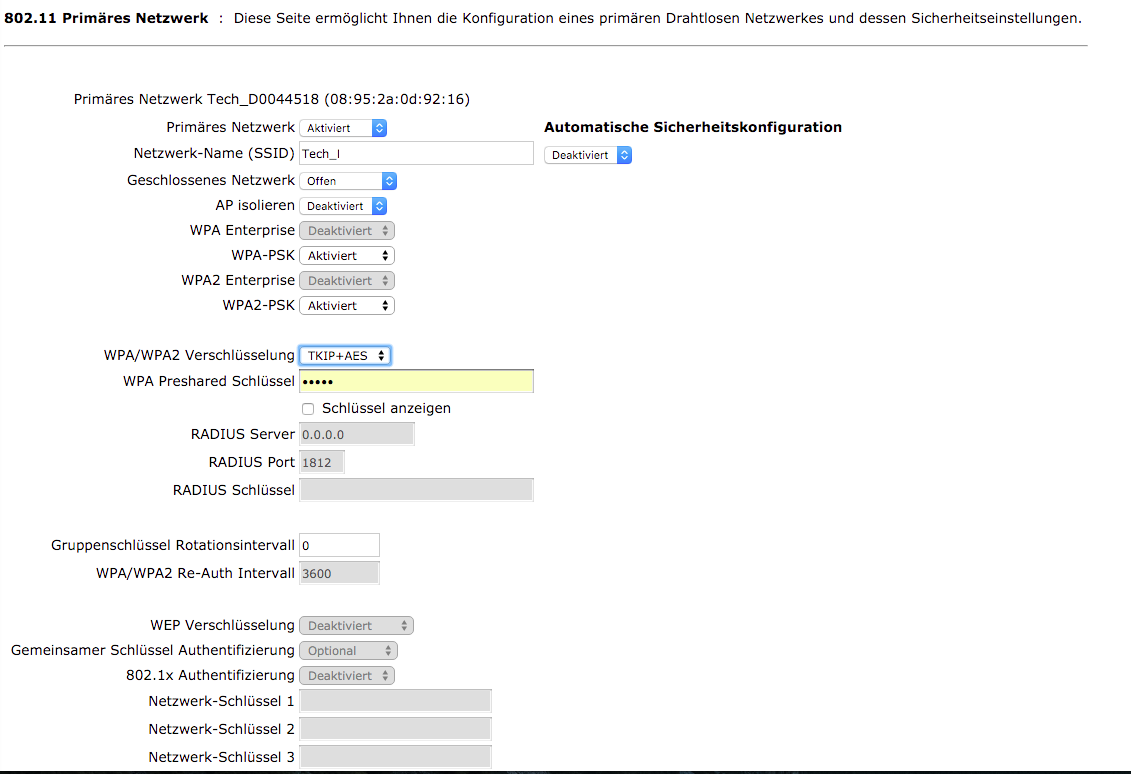Click the Gruppenschlüssel Rotationsintervall label

tap(172, 545)
